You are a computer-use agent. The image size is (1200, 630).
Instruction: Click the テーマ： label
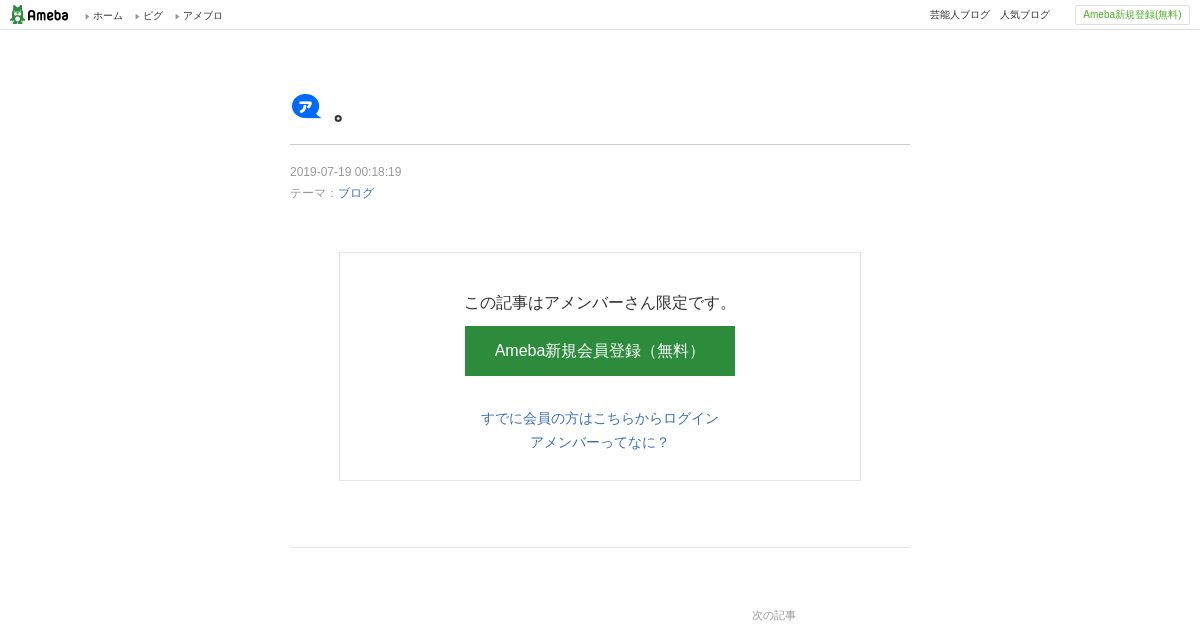pos(314,193)
